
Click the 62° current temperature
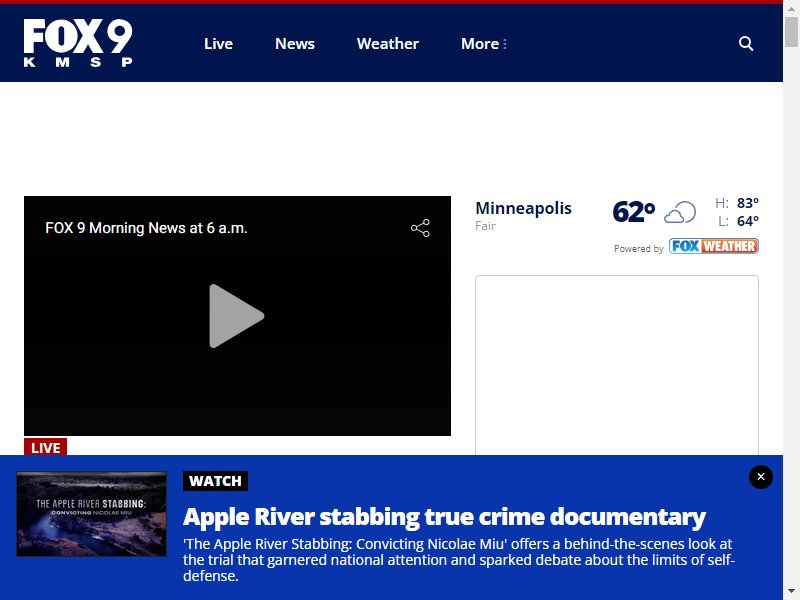point(634,212)
